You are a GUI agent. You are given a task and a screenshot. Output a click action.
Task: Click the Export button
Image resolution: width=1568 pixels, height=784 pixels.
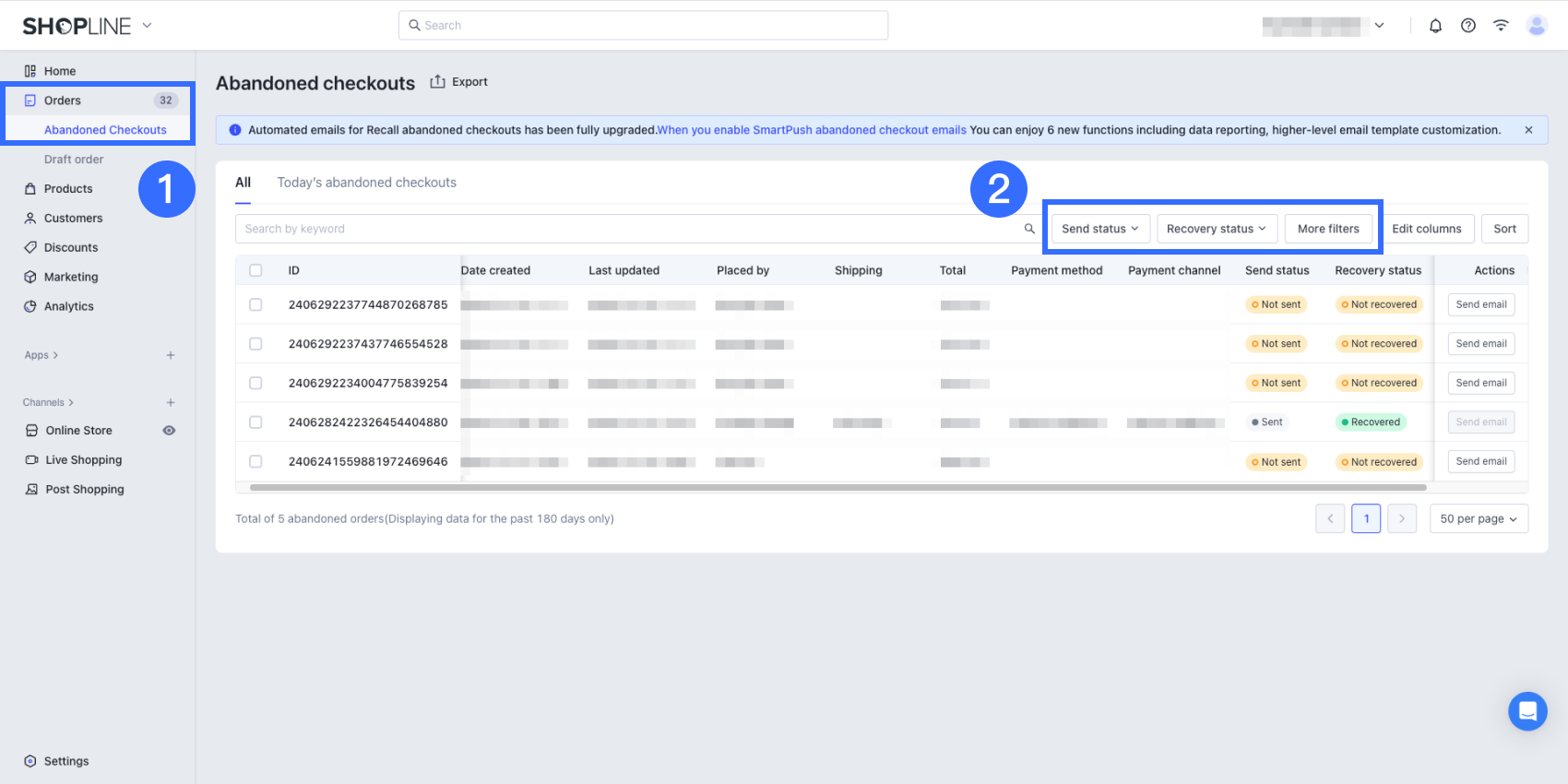pyautogui.click(x=459, y=82)
